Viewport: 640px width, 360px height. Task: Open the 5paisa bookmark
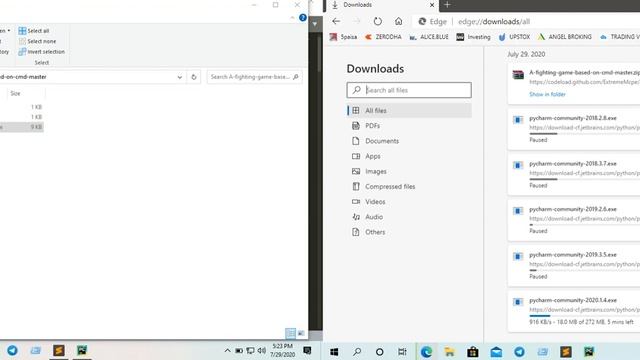click(343, 37)
